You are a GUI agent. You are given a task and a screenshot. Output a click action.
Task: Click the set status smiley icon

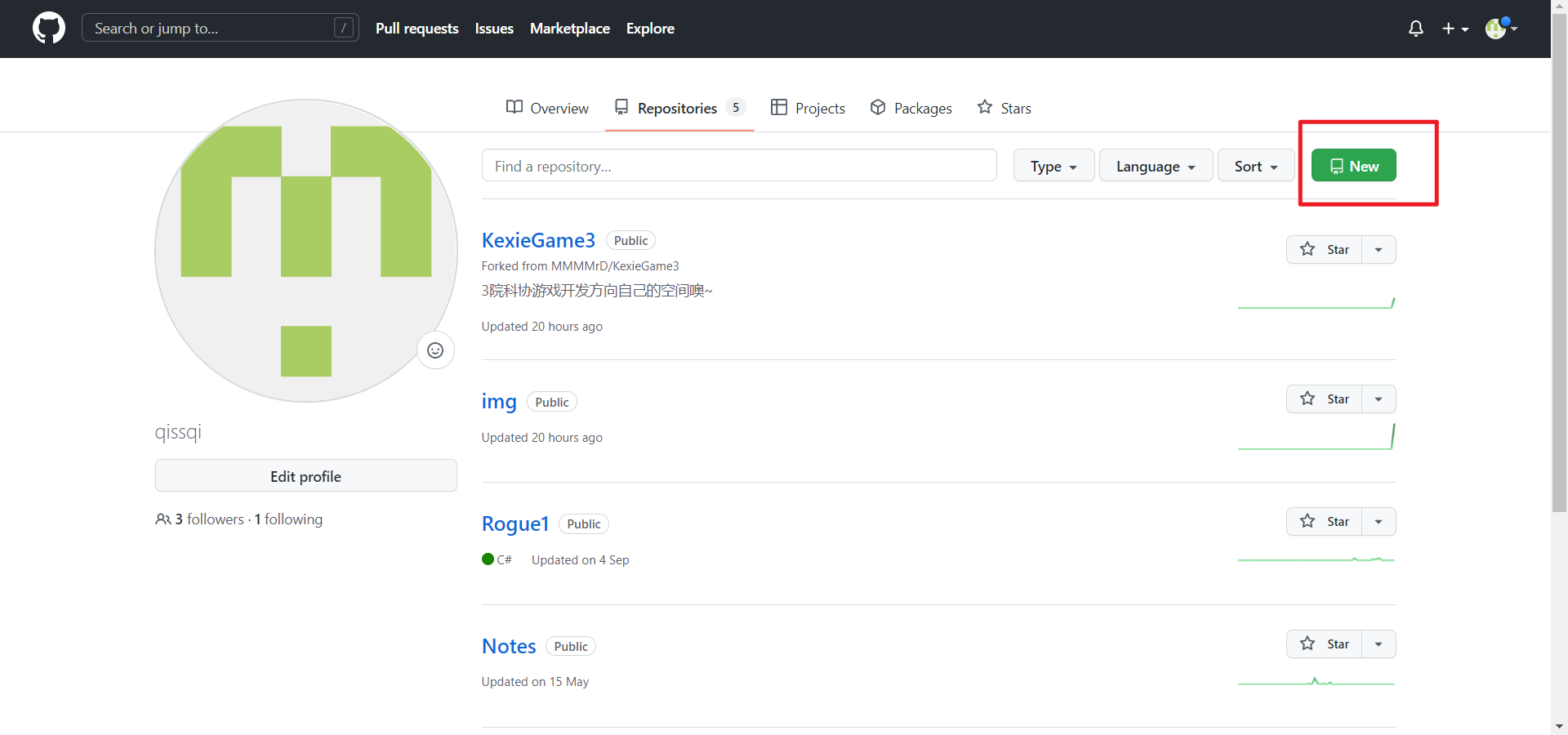coord(435,350)
